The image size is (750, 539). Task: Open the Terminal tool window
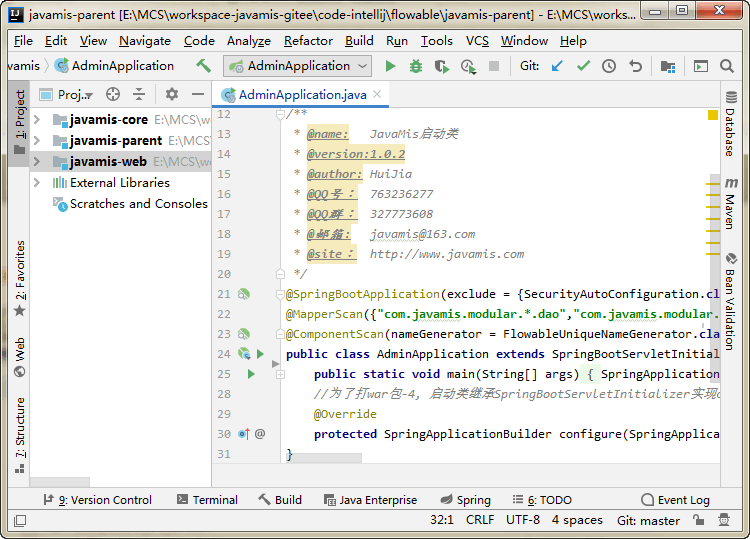coord(207,500)
